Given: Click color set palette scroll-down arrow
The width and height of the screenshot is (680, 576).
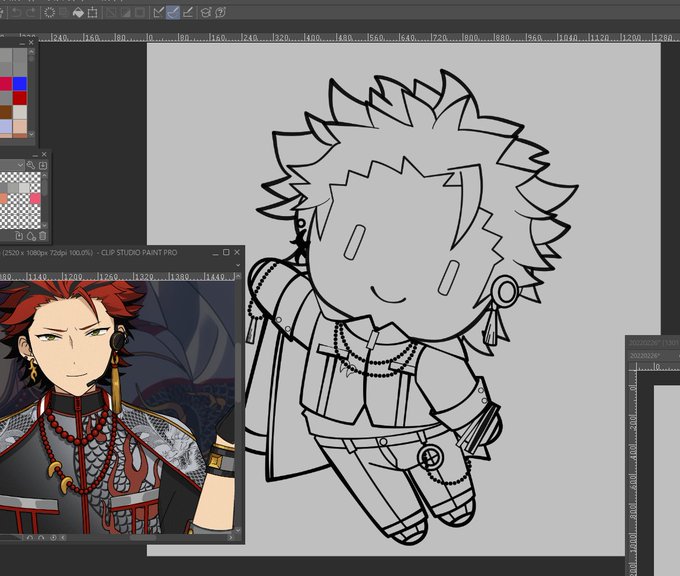Looking at the screenshot, I should tap(31, 134).
